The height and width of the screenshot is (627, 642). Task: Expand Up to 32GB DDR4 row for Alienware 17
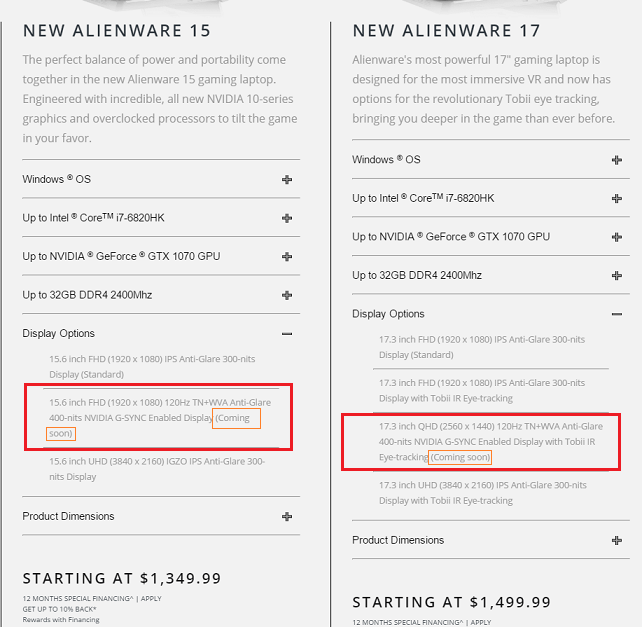[491, 275]
